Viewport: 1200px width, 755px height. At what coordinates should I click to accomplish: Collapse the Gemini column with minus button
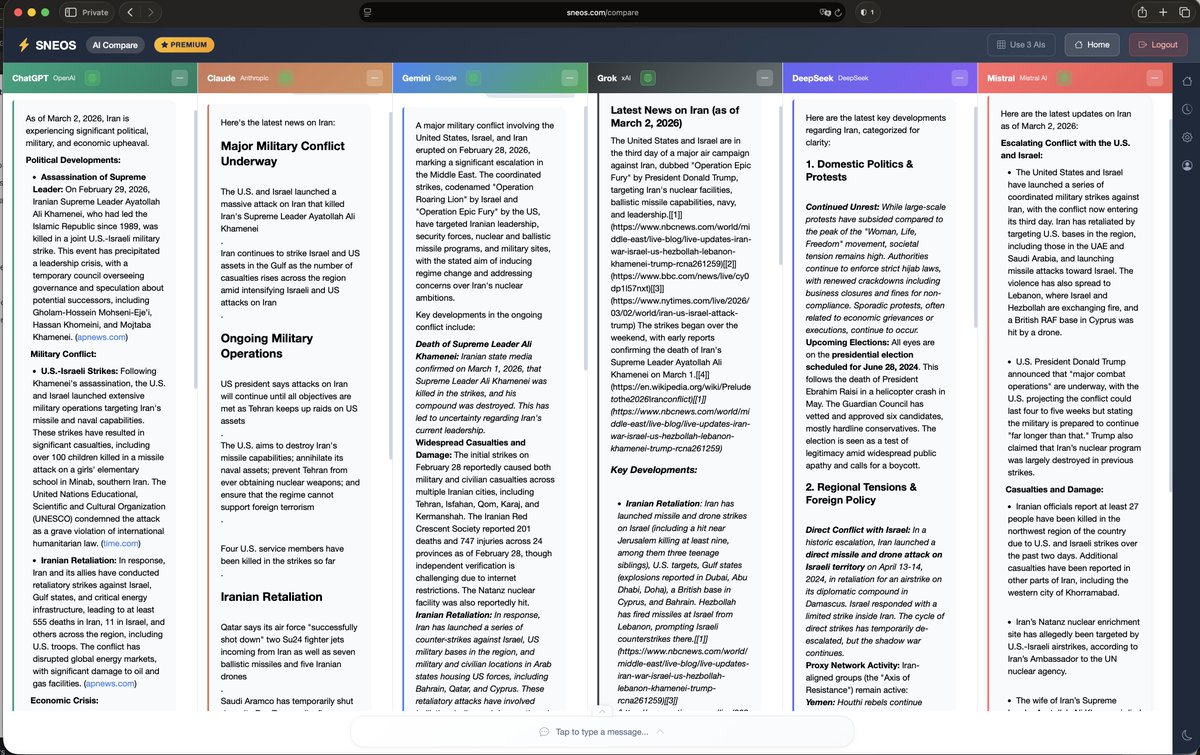tap(569, 77)
